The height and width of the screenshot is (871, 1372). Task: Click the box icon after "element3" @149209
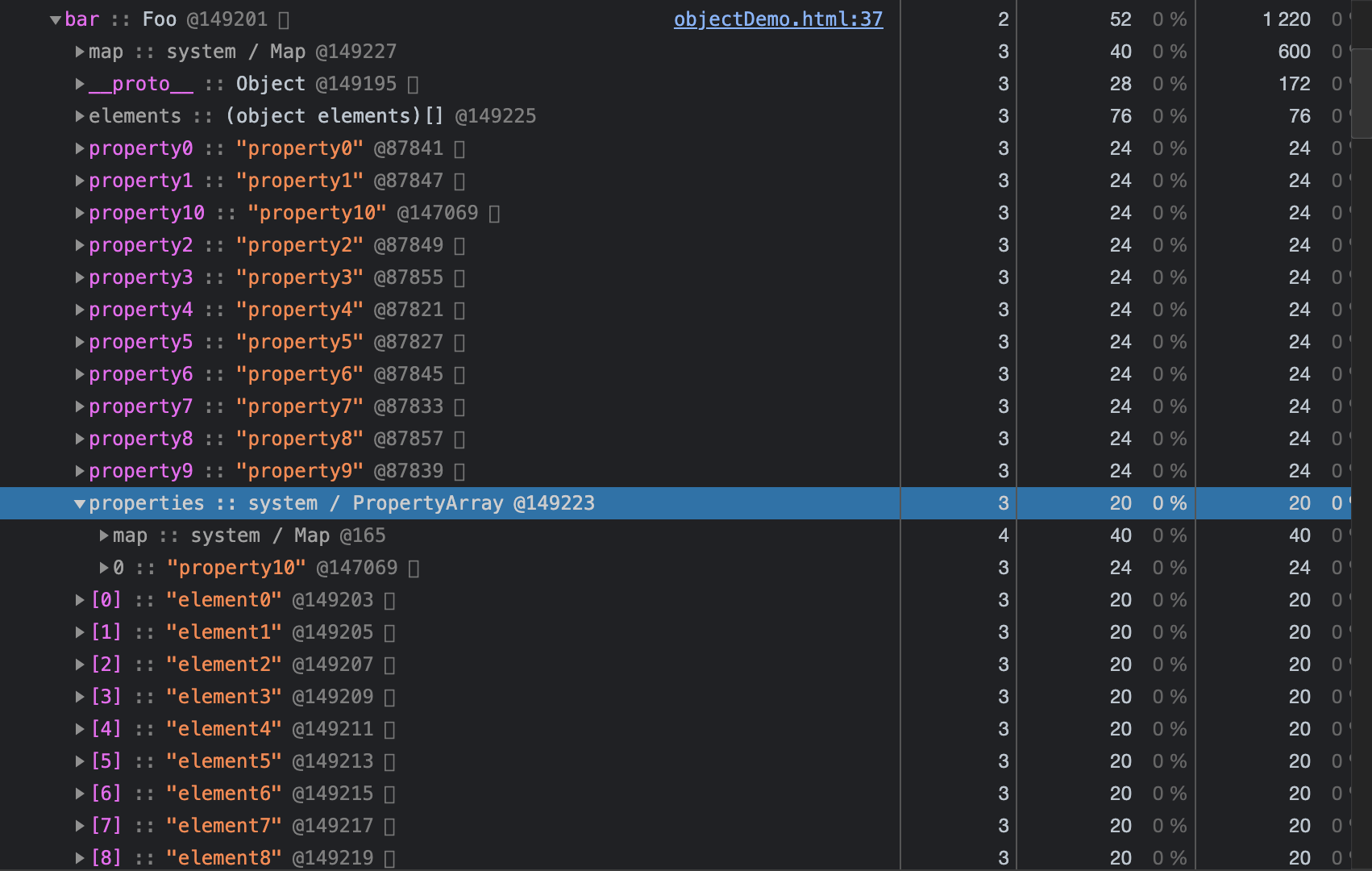pos(390,697)
